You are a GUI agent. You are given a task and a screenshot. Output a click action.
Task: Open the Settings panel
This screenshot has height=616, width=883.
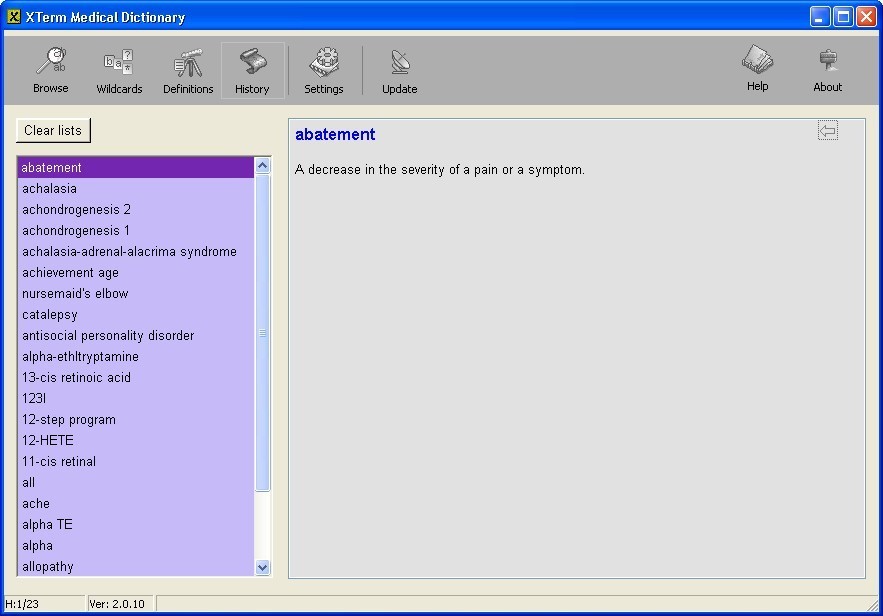[323, 68]
